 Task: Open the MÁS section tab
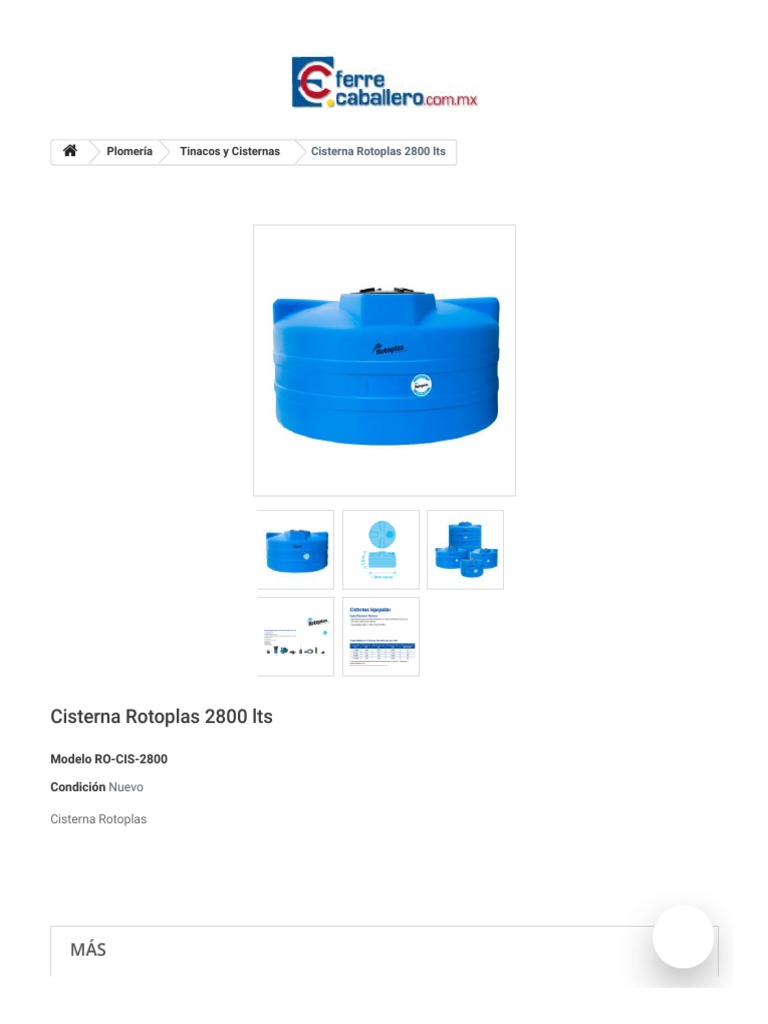[x=88, y=950]
